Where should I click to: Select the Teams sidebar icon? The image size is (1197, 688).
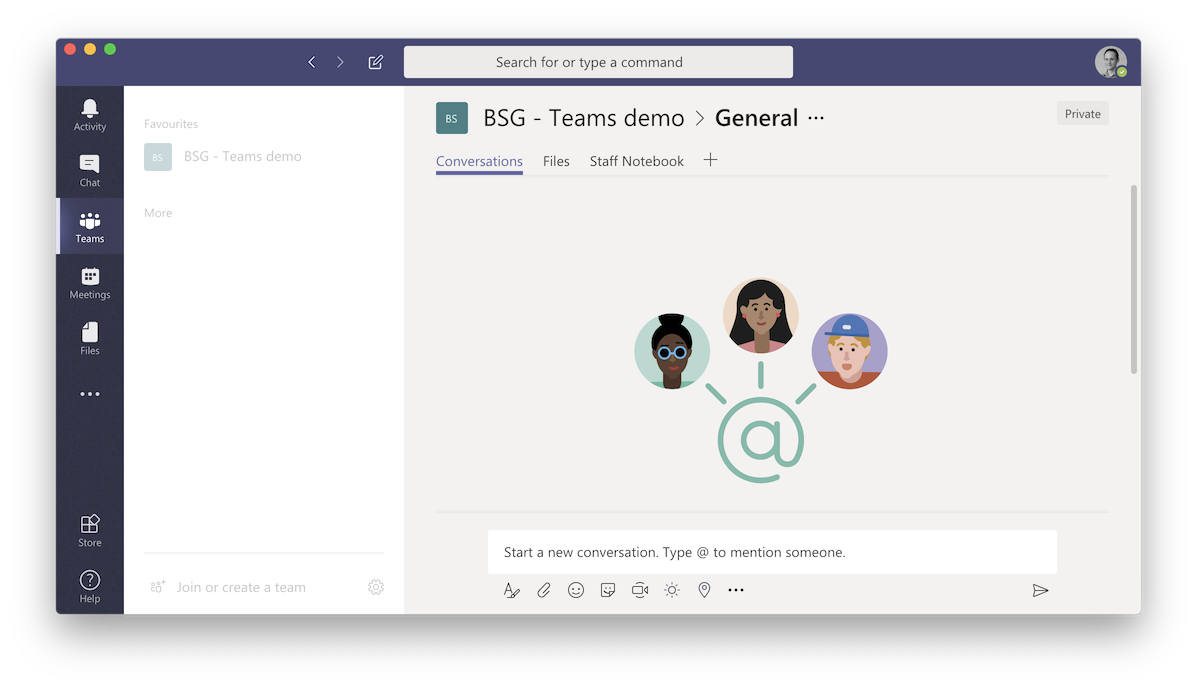point(89,227)
